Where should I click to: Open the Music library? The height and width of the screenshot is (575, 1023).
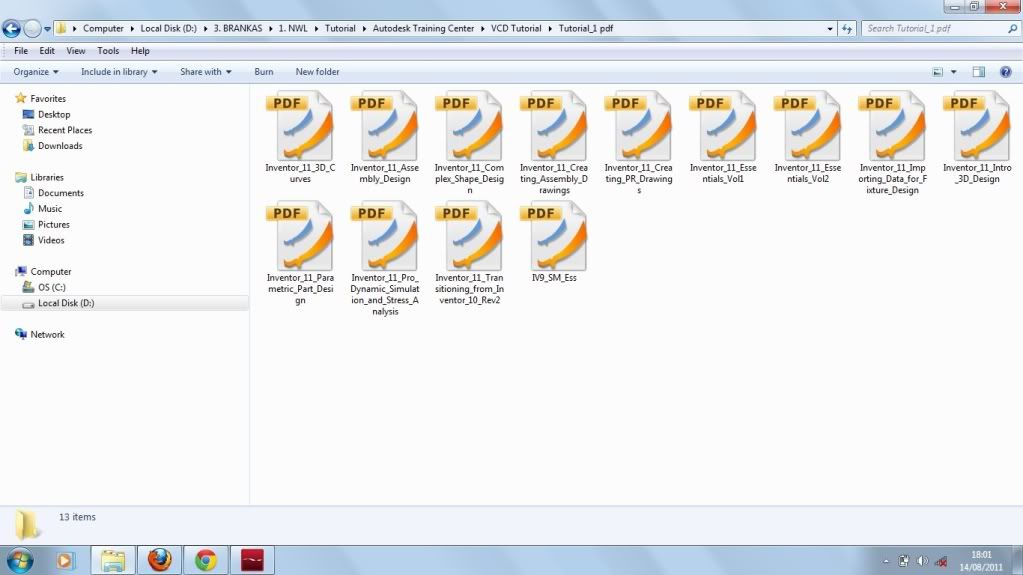tap(50, 208)
